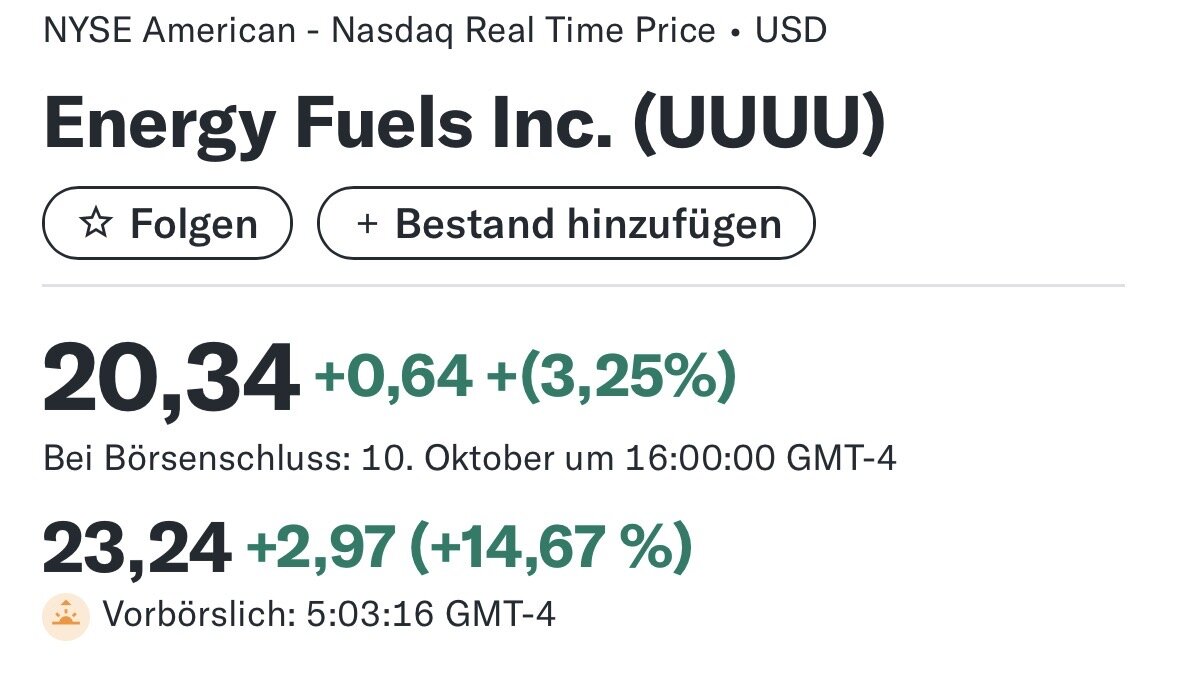
Task: Click the 16:00:00 GMT-4 closing time
Action: pos(760,459)
